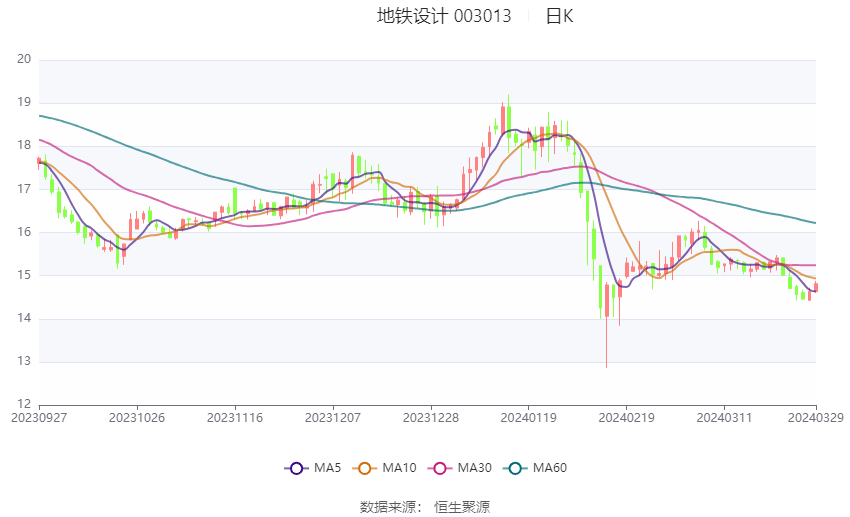Image resolution: width=850 pixels, height=517 pixels.
Task: Click the 20240119 date axis label
Action: pyautogui.click(x=529, y=418)
